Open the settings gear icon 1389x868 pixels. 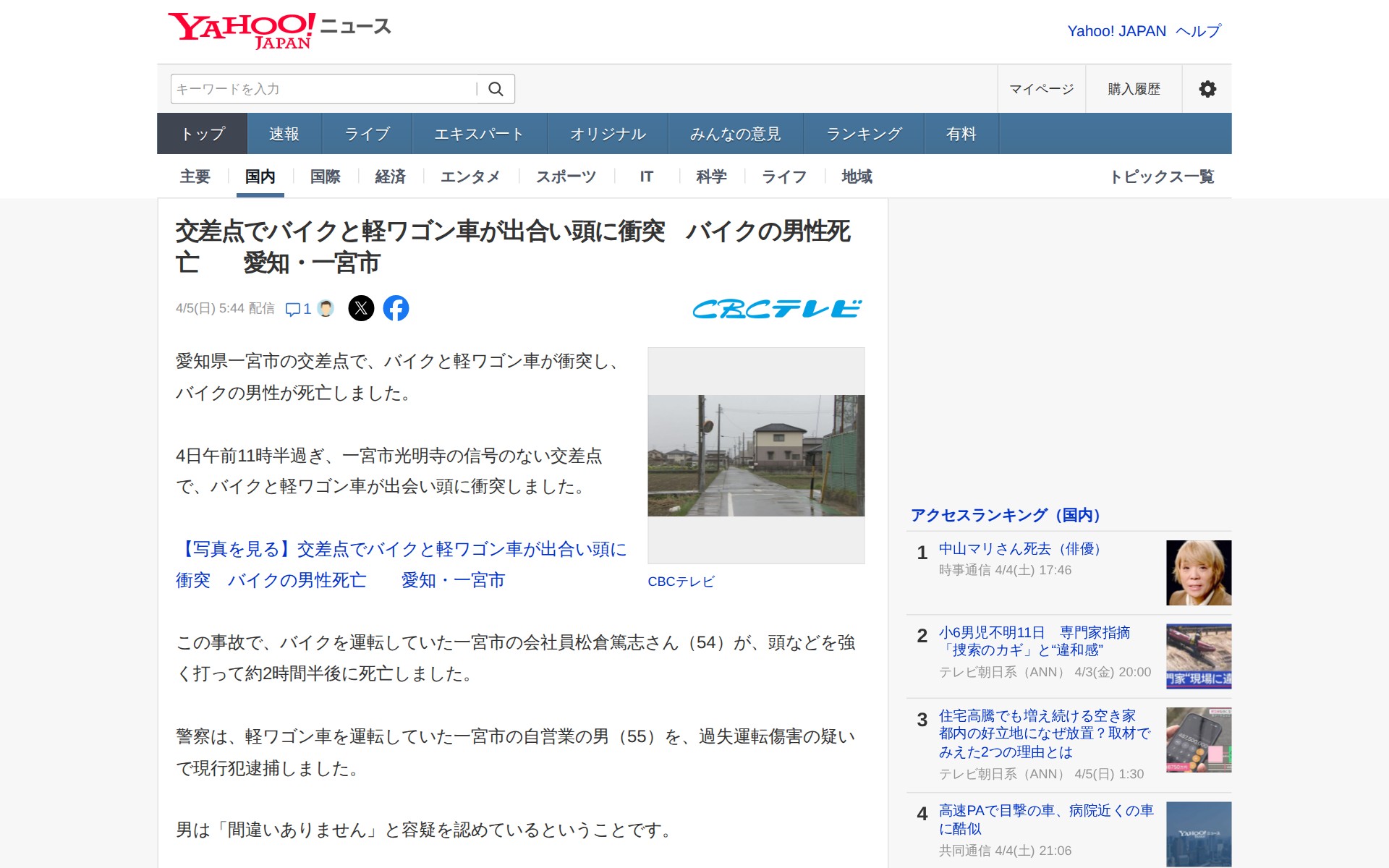click(x=1207, y=89)
